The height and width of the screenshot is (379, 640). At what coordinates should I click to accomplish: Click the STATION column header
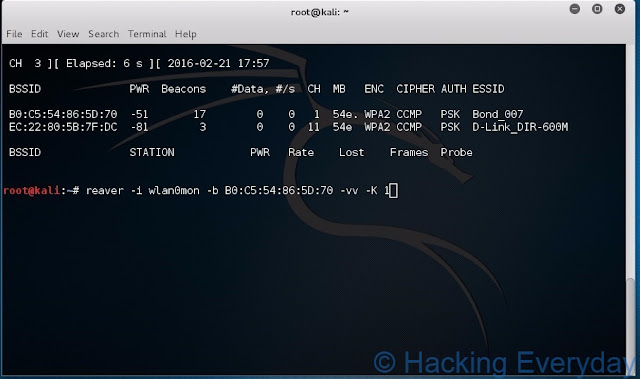(x=152, y=153)
